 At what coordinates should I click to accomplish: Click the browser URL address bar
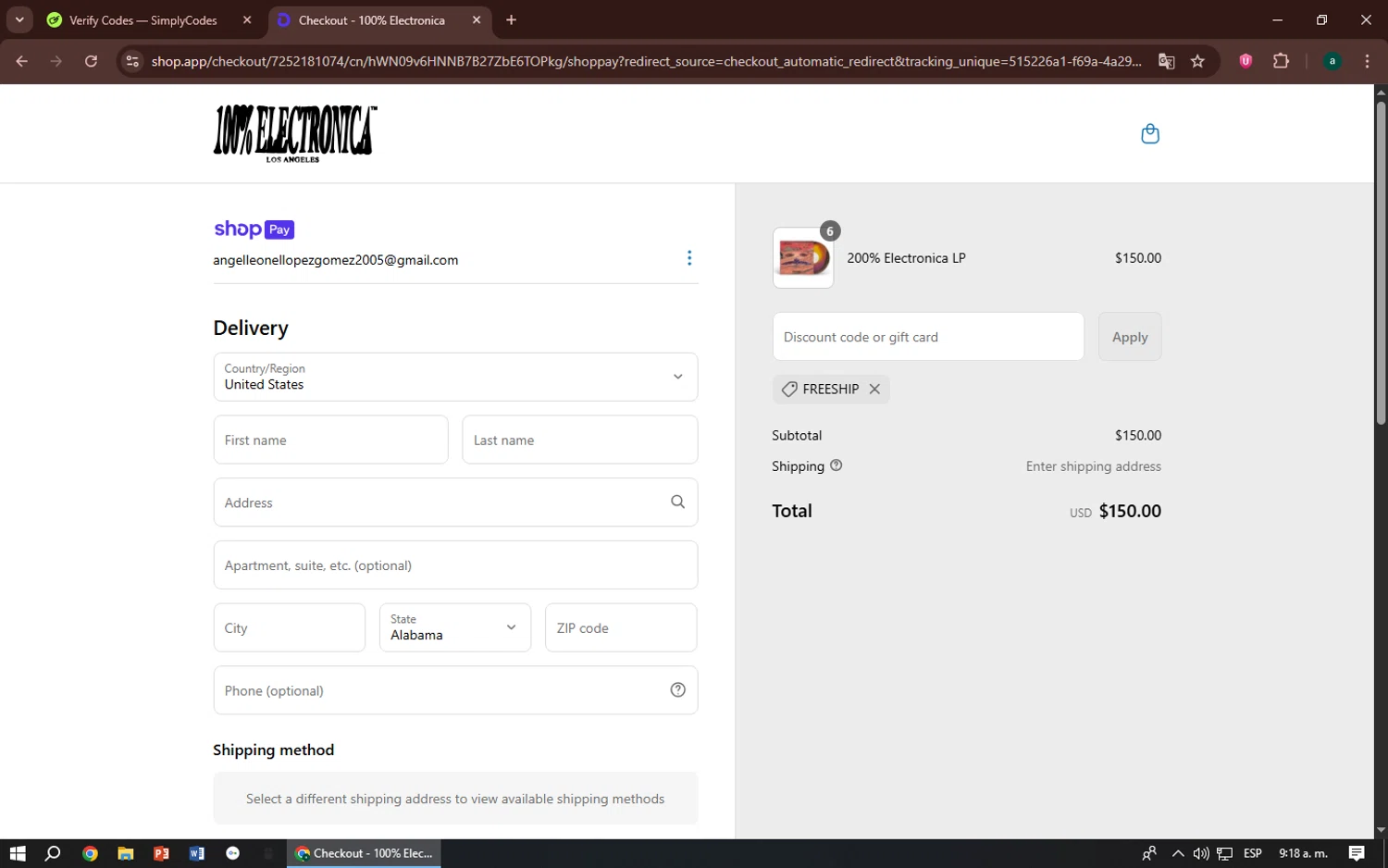coord(646,61)
